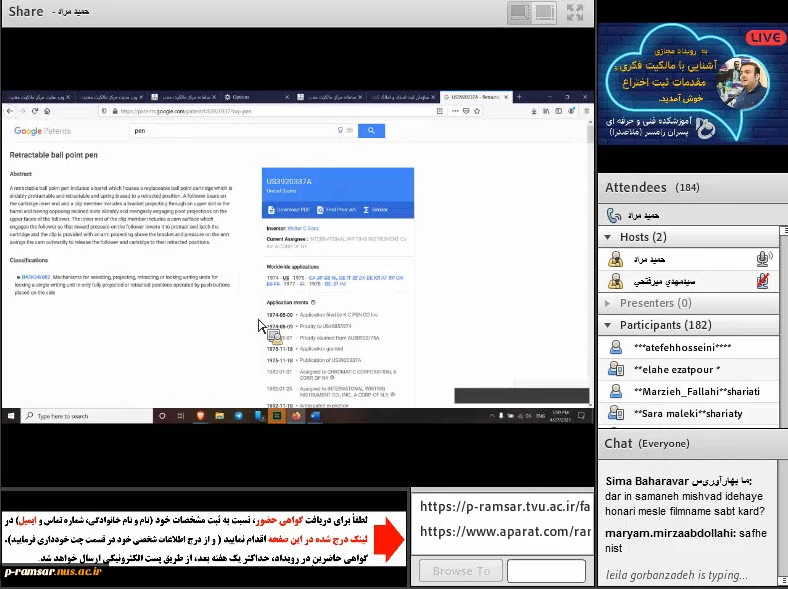The height and width of the screenshot is (589, 788).
Task: Click the phone status icon in Attendees pod
Action: (614, 216)
